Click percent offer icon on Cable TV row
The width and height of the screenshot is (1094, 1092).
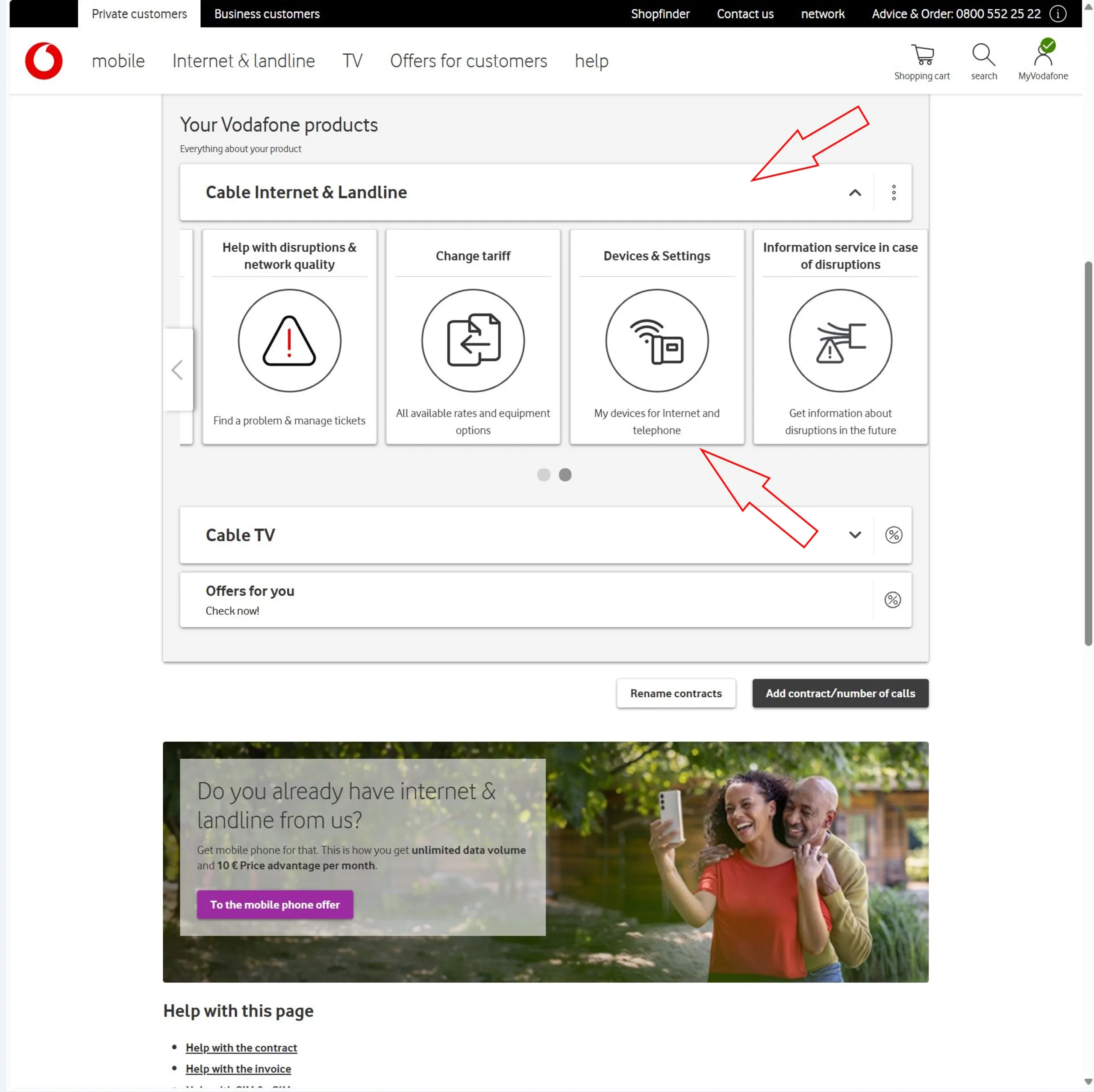[894, 535]
